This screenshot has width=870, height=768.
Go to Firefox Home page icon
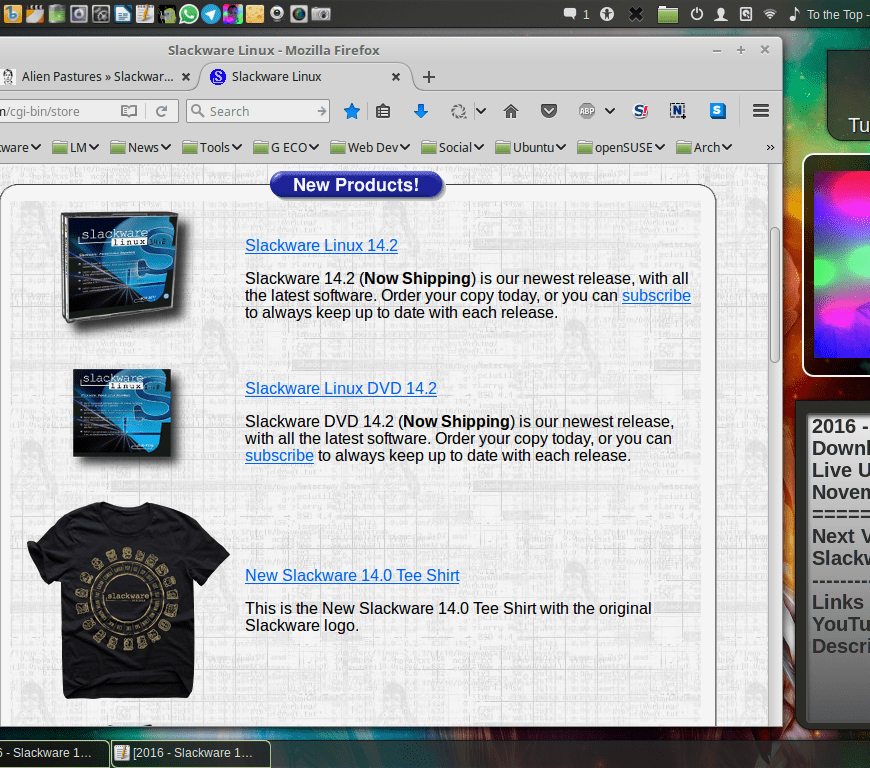click(x=511, y=111)
